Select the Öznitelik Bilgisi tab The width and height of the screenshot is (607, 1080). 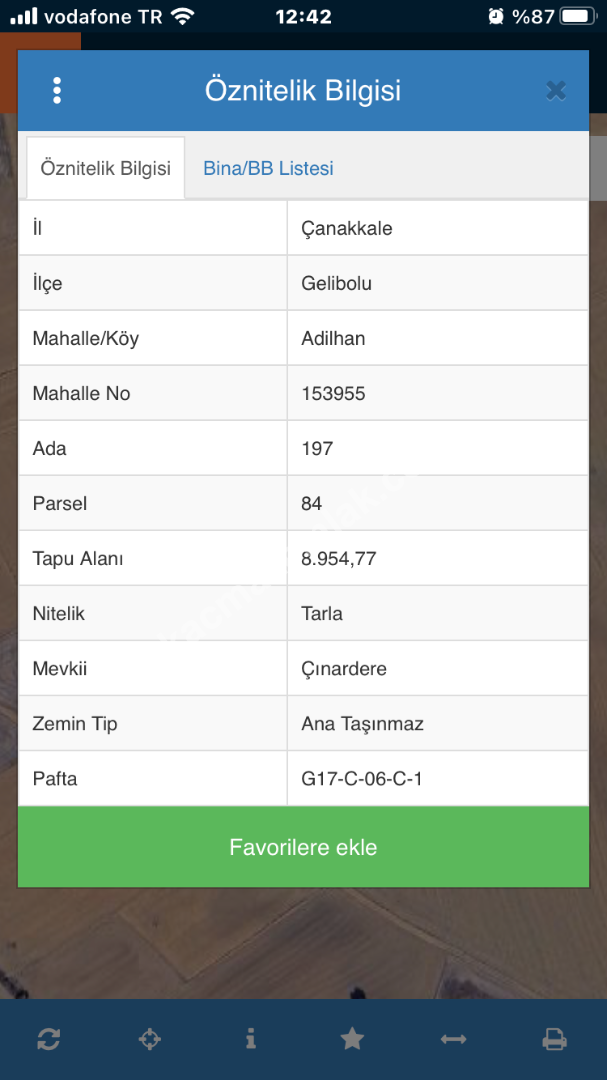point(105,168)
